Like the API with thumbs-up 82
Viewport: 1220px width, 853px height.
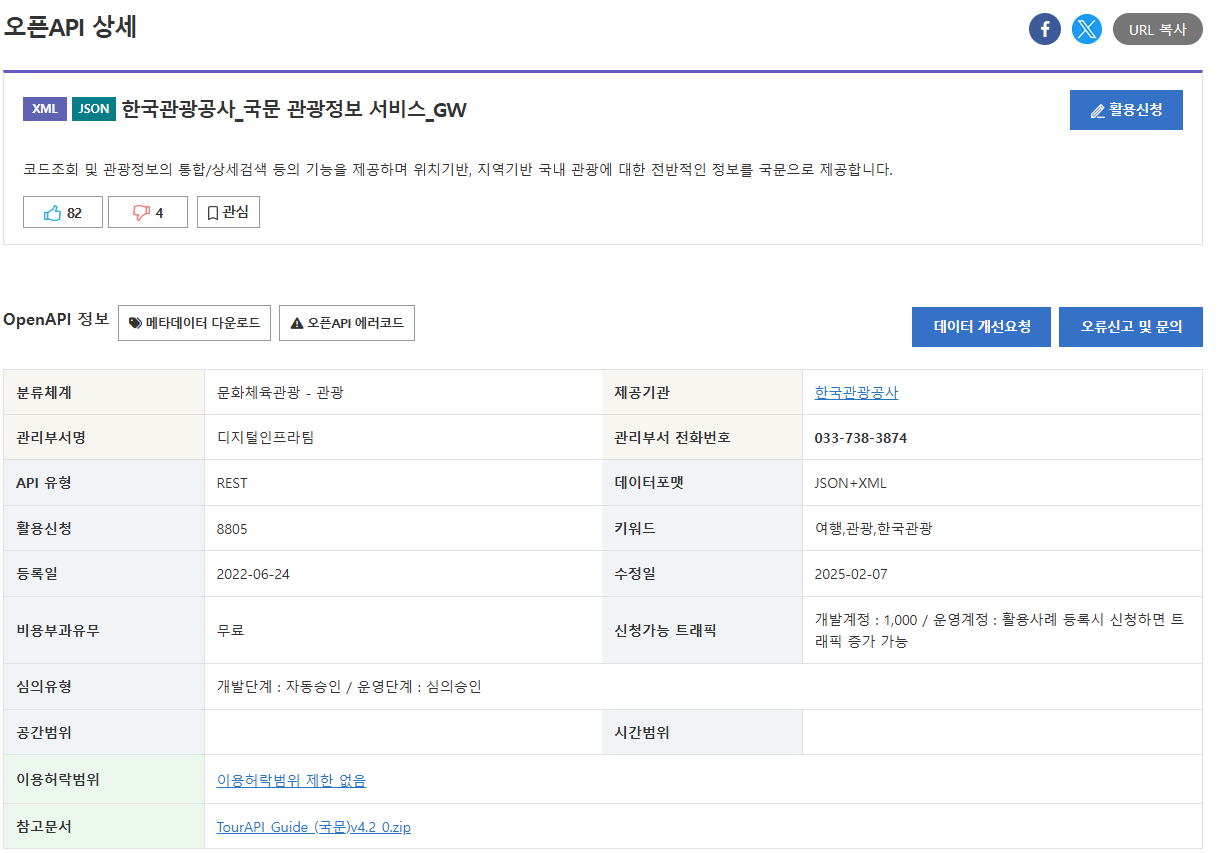63,212
